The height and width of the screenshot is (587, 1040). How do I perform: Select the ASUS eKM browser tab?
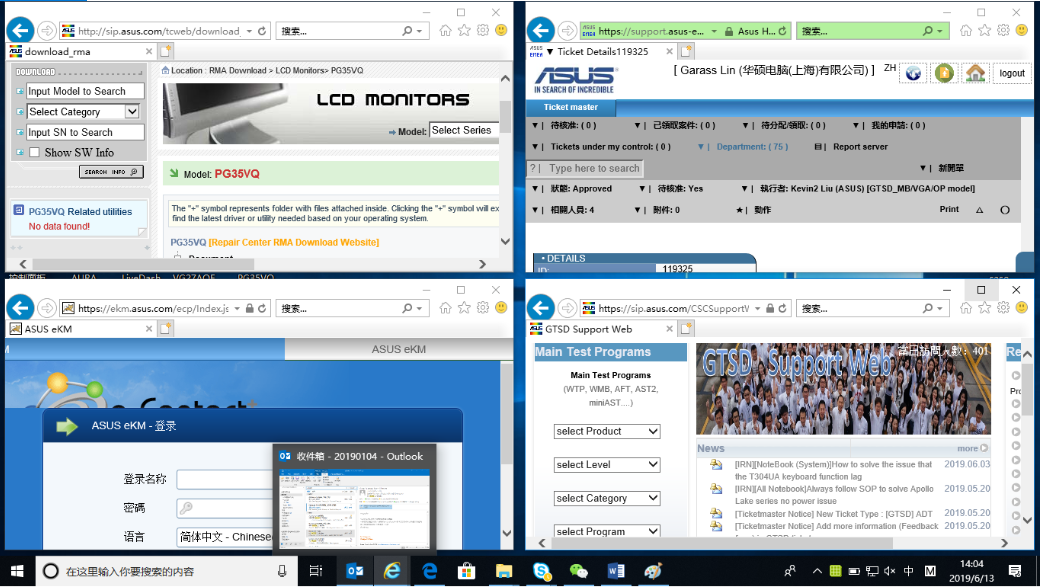80,328
